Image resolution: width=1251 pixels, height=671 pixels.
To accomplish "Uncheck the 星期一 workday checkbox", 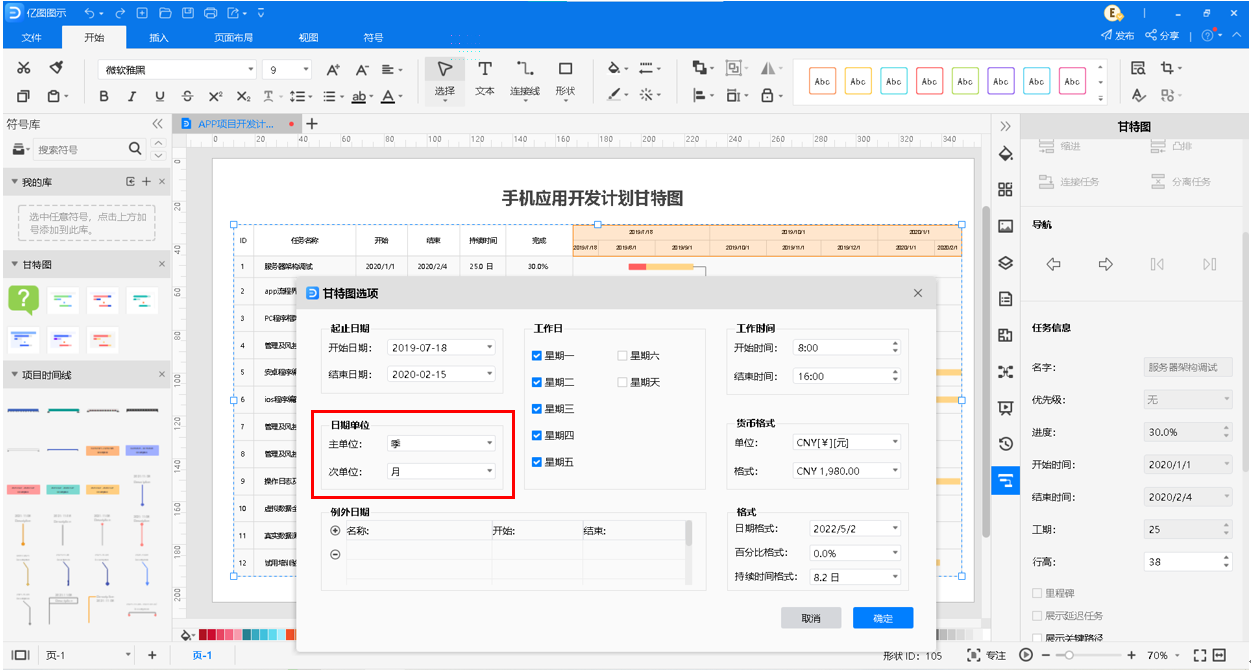I will pos(538,356).
